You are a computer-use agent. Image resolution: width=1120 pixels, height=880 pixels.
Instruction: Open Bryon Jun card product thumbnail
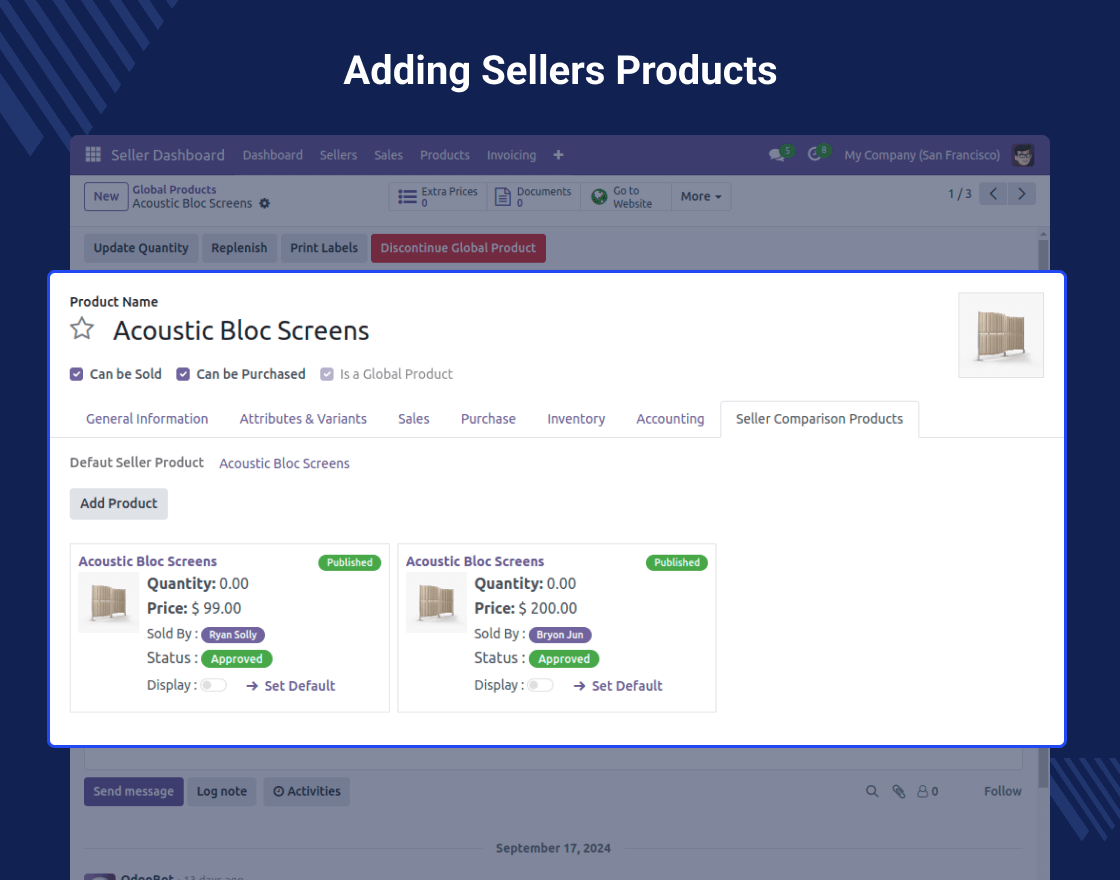(436, 603)
